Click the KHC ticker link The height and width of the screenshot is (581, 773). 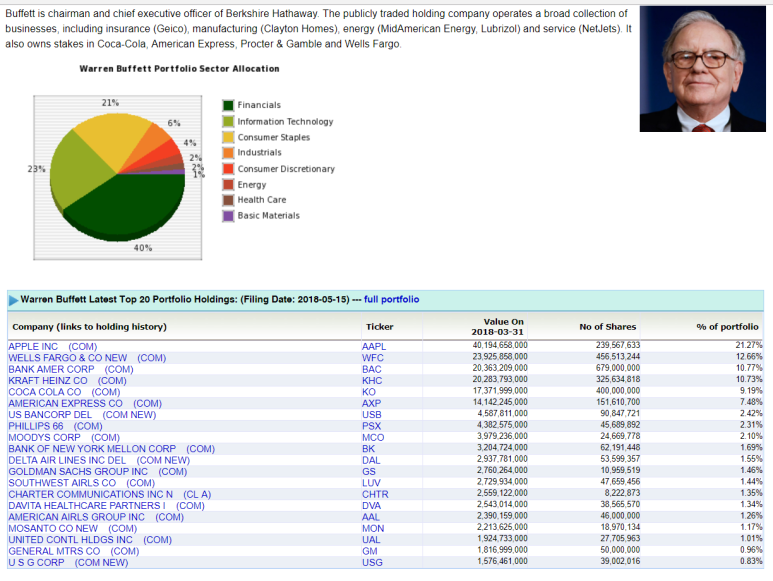[x=372, y=380]
